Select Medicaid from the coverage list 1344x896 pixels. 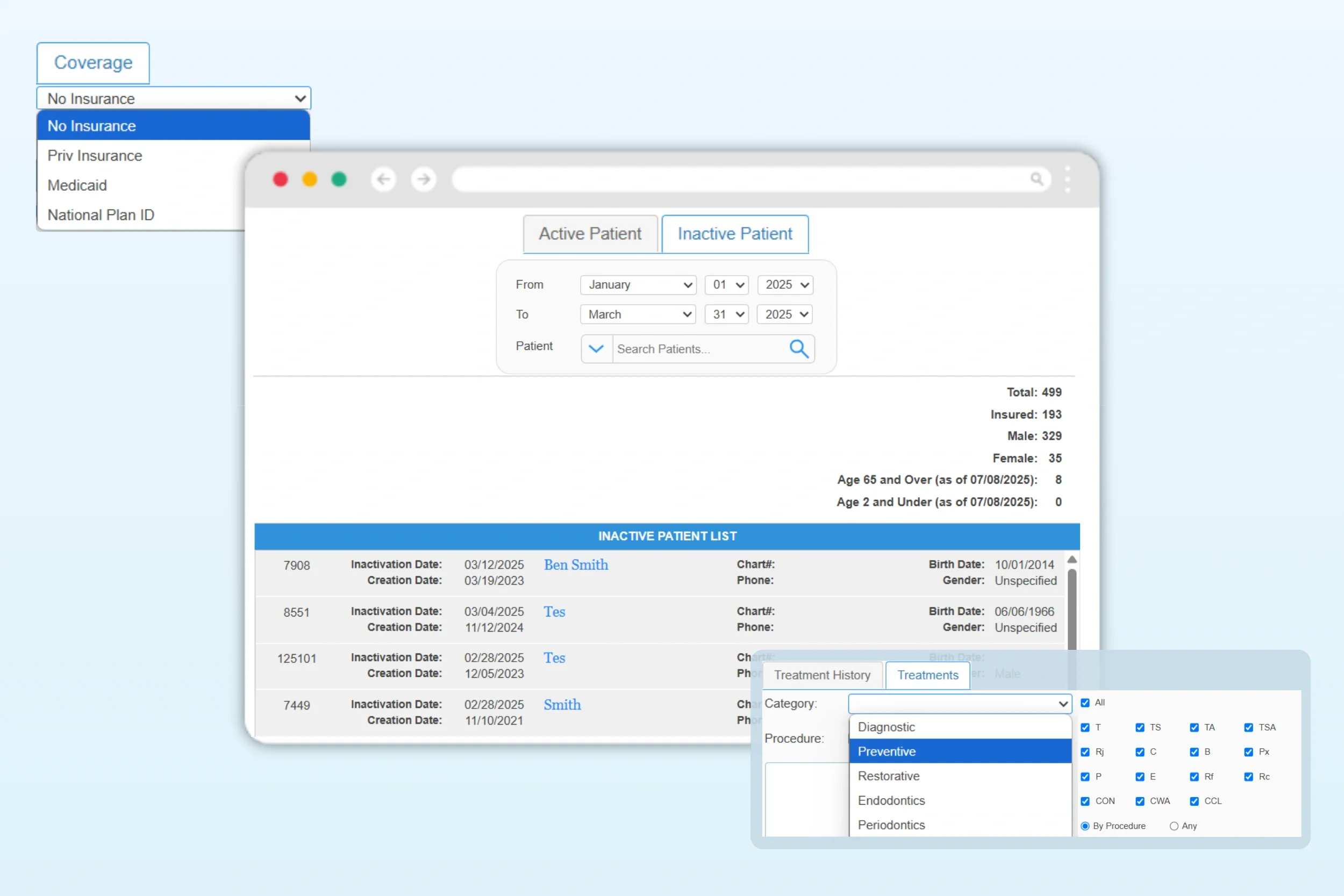click(x=77, y=185)
